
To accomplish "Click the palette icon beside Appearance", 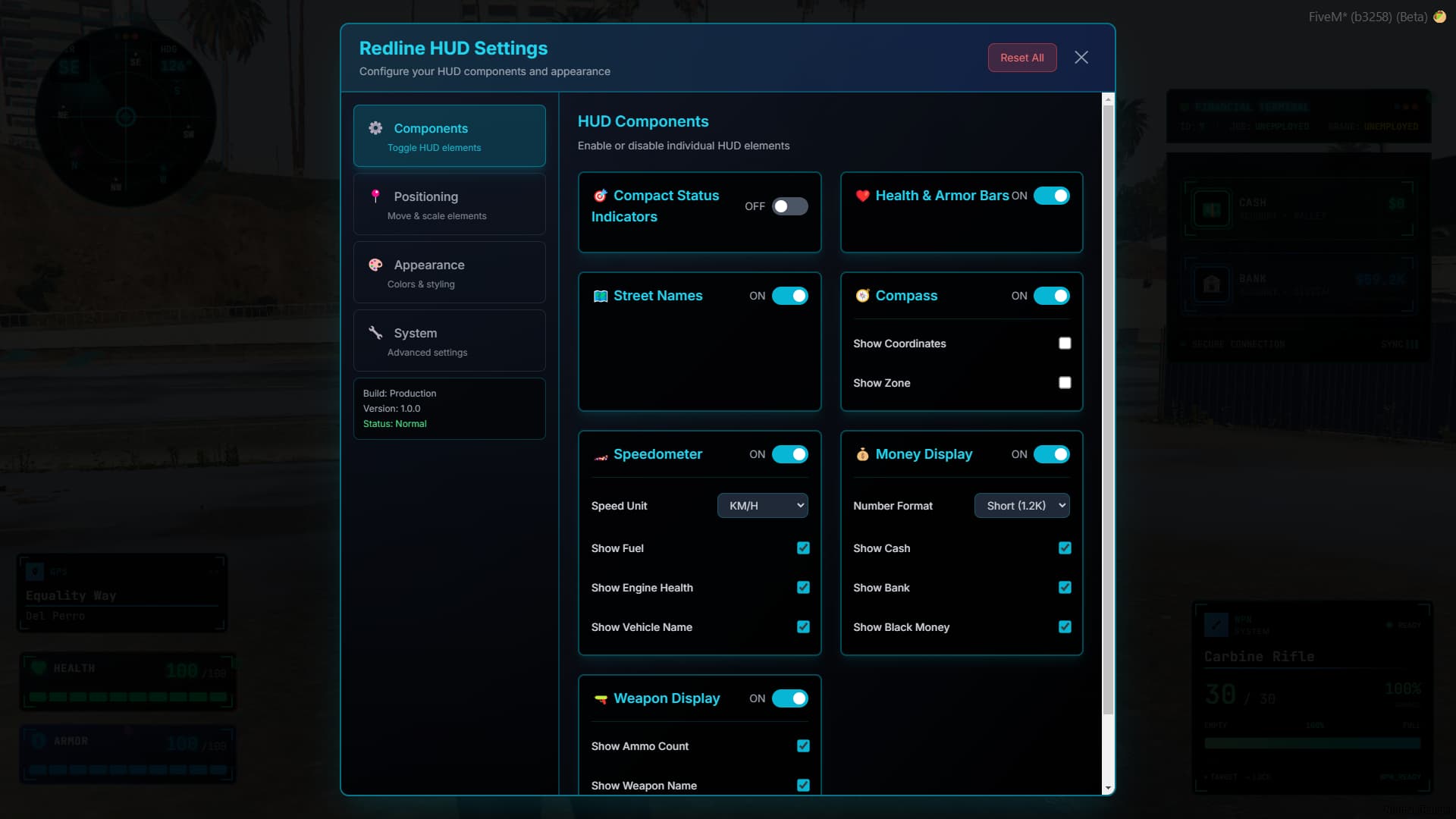I will click(375, 265).
